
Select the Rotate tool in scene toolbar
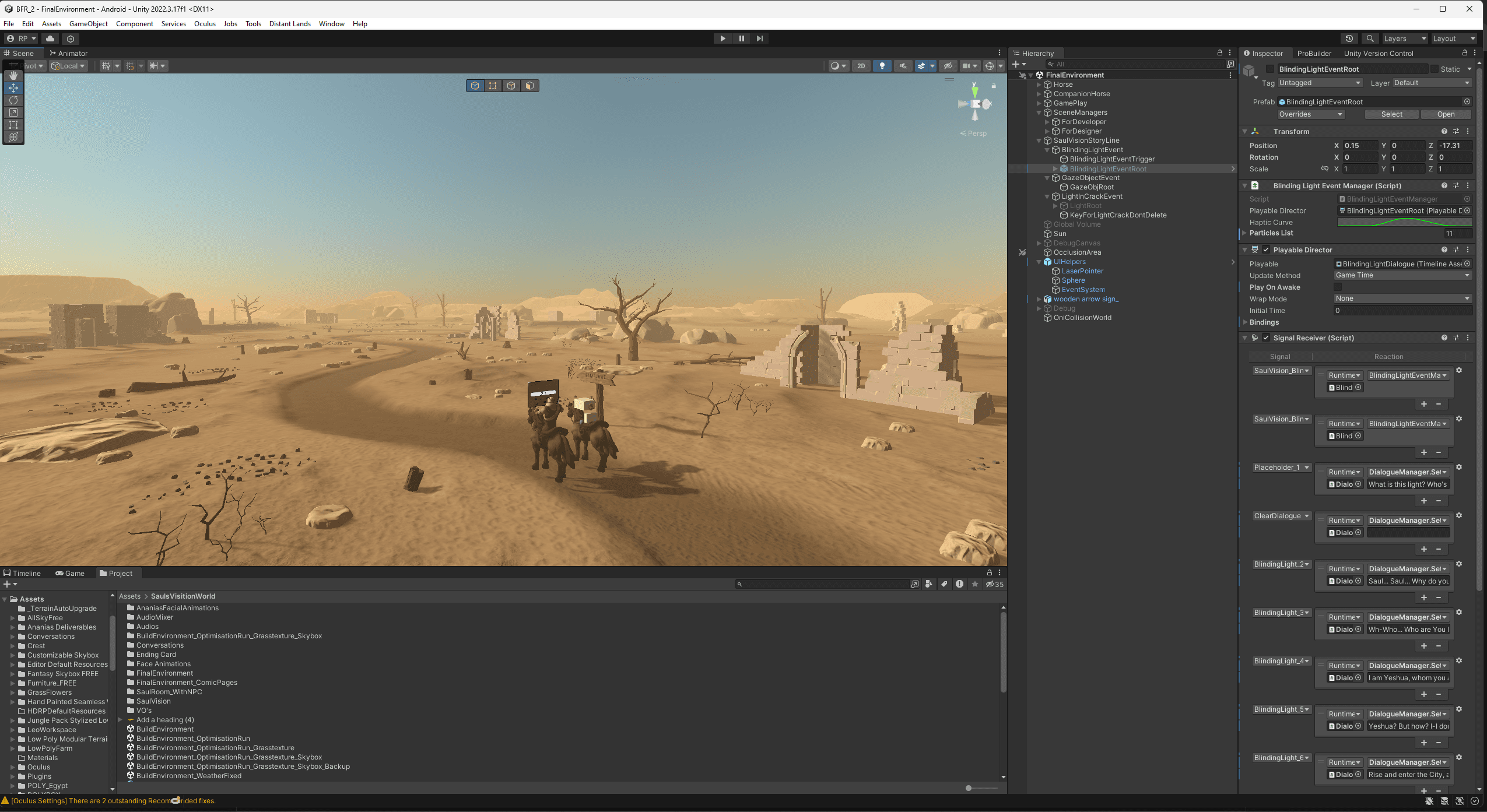point(13,100)
